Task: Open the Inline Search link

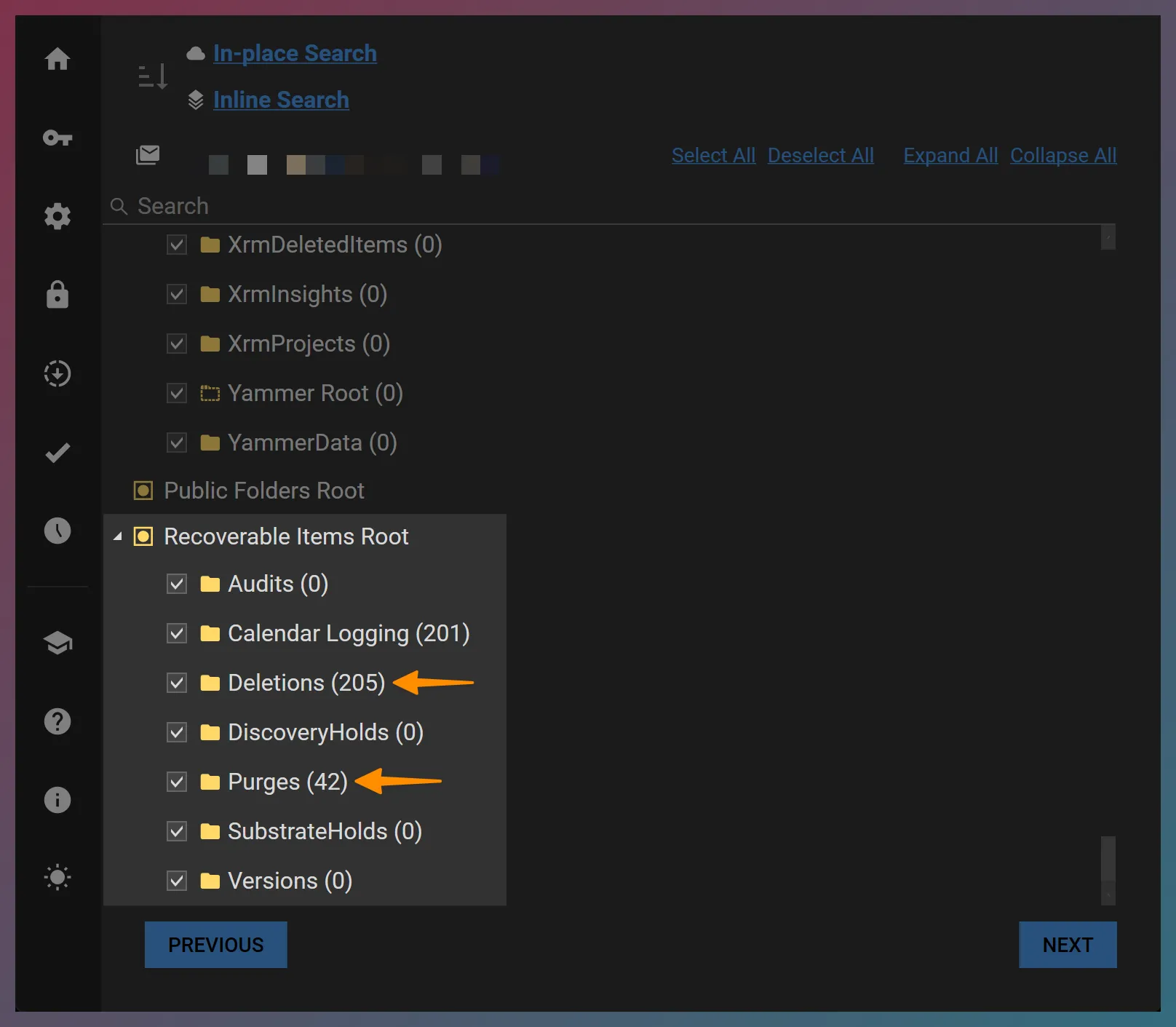Action: [x=281, y=100]
